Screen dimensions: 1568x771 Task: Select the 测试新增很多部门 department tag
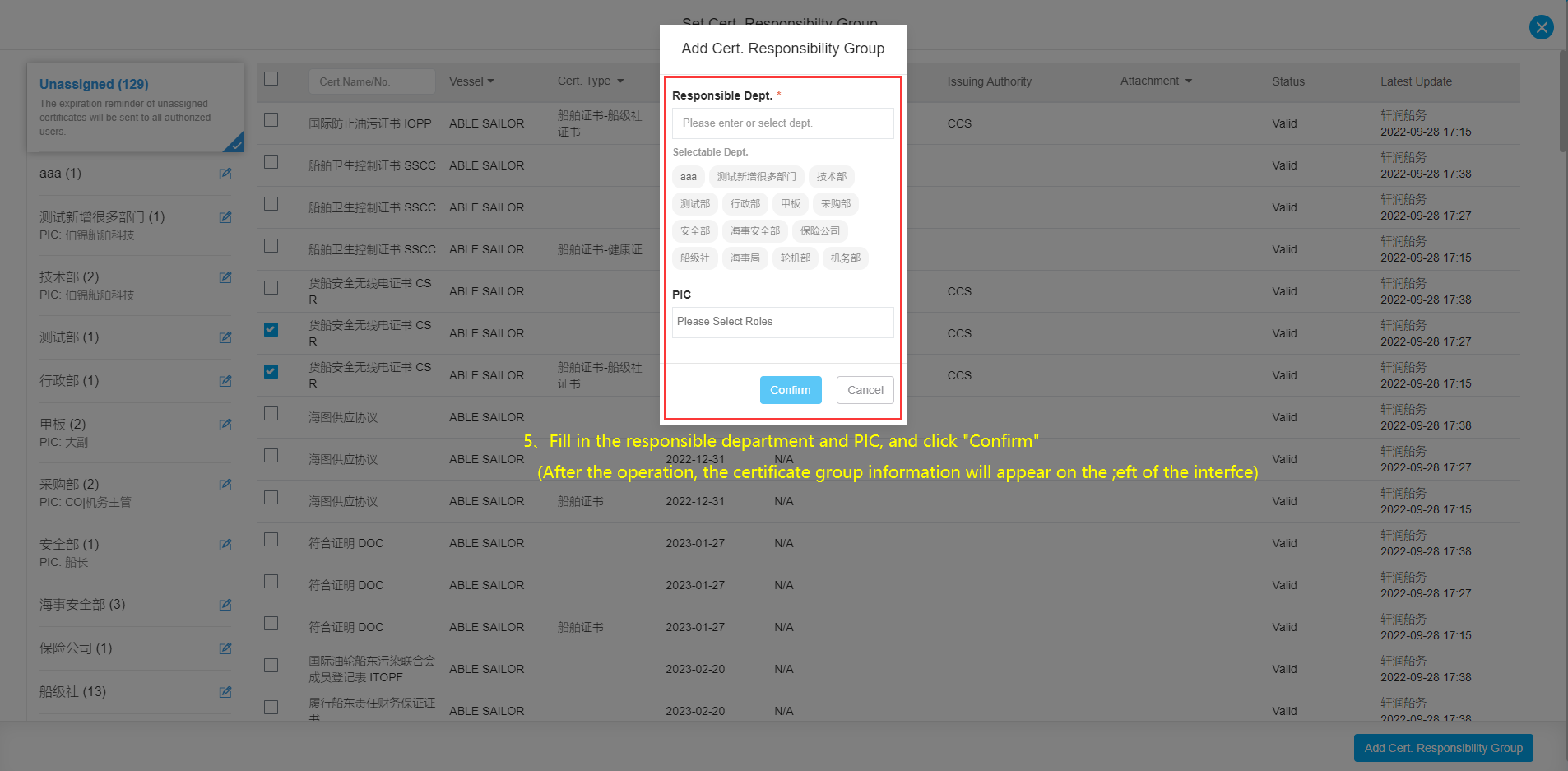pyautogui.click(x=756, y=177)
